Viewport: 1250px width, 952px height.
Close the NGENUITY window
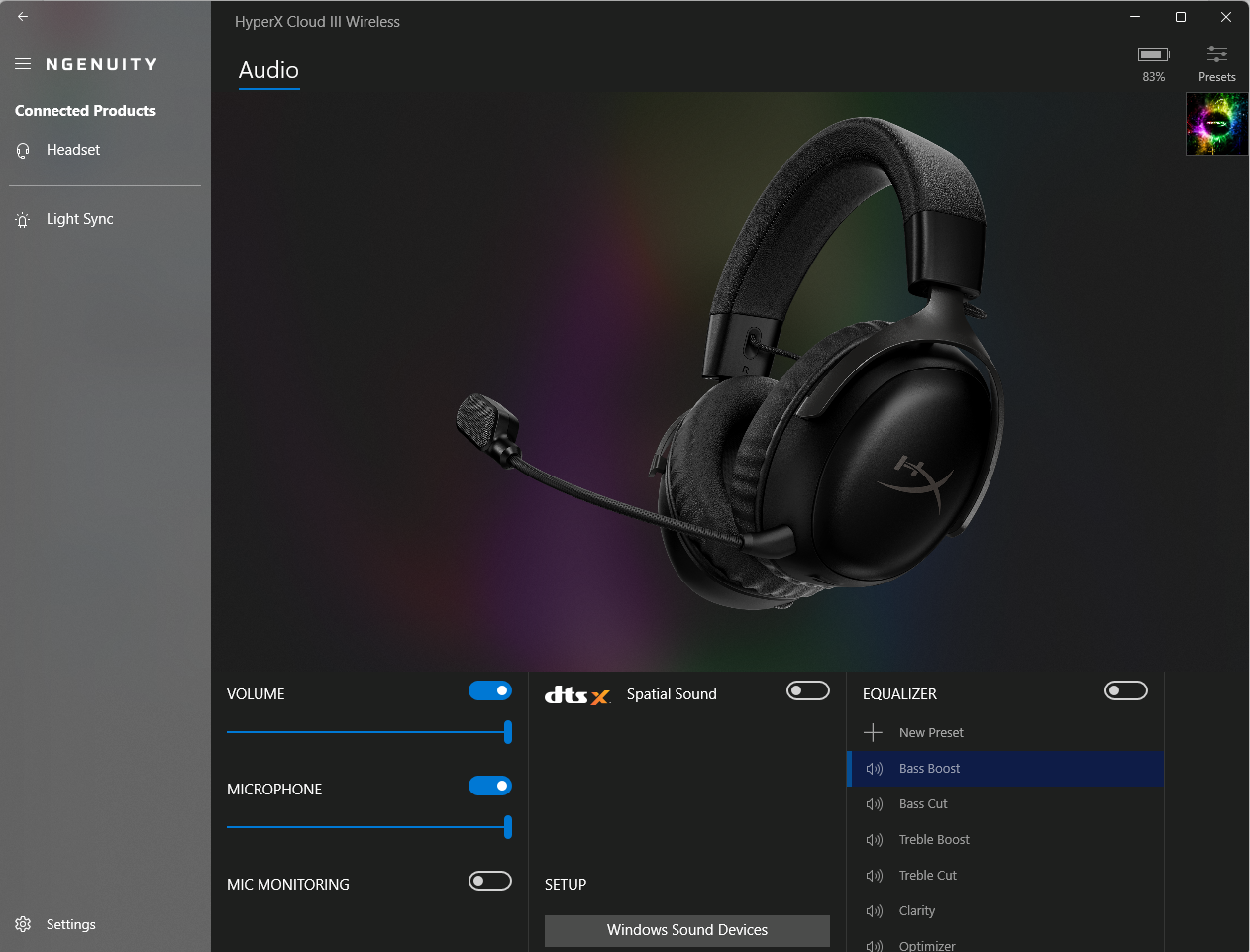[1226, 17]
